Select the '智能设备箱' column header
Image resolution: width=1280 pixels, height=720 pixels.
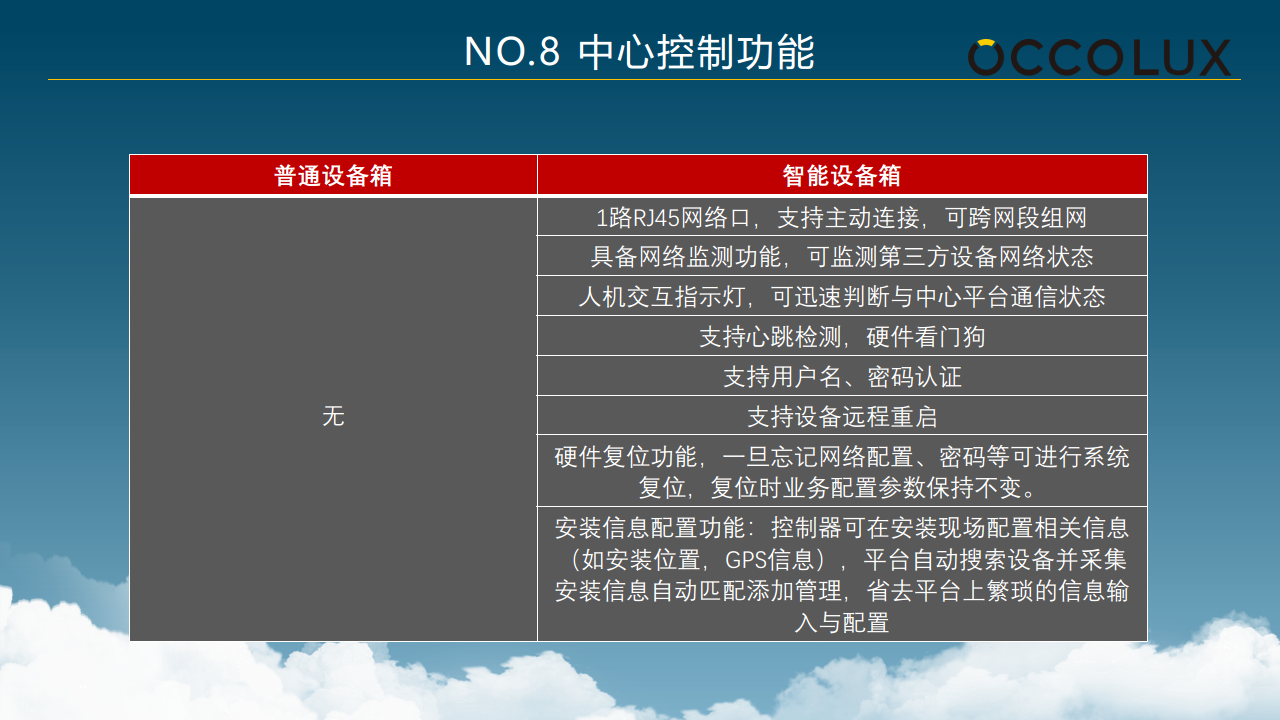842,175
